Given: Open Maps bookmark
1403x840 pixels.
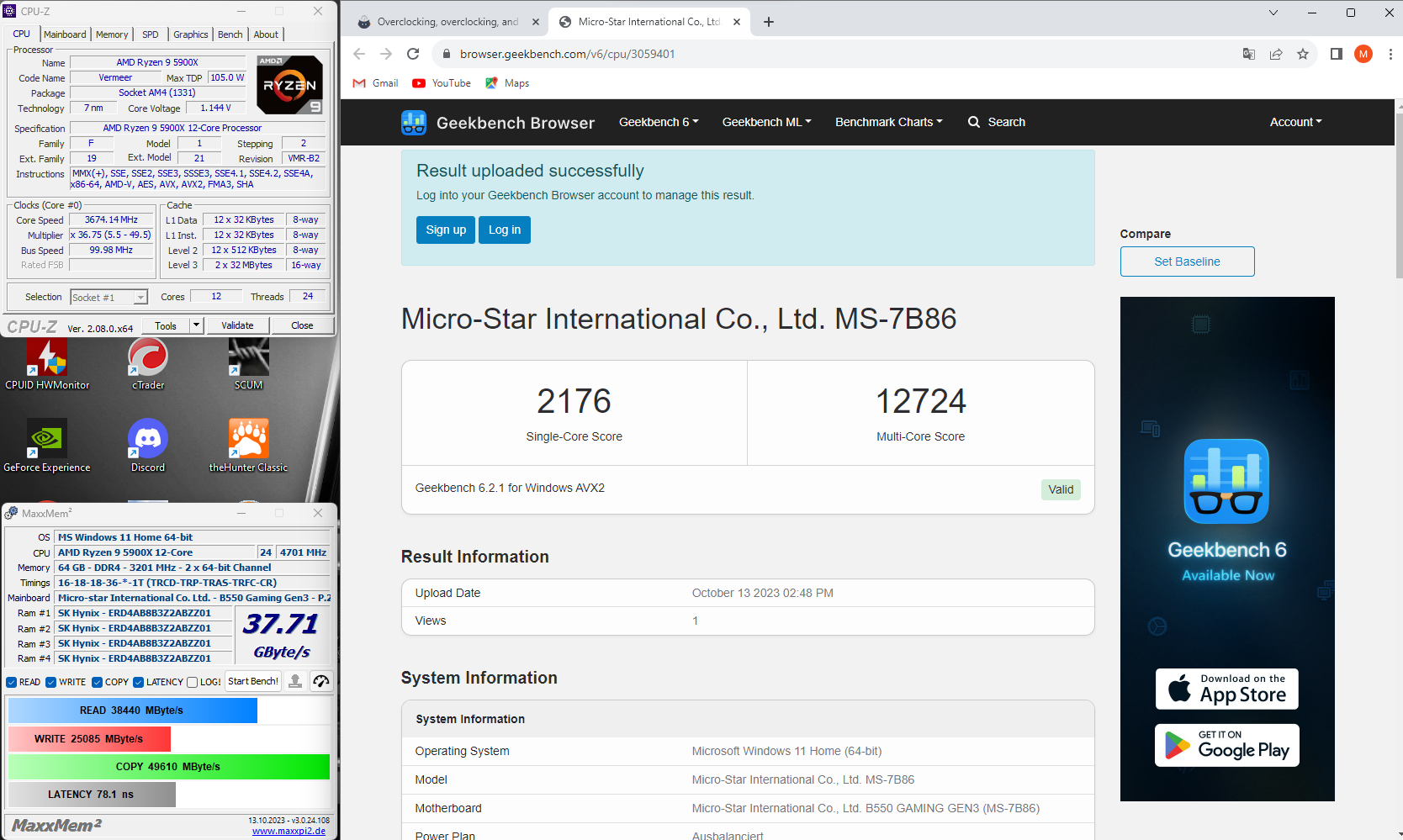Looking at the screenshot, I should tap(507, 83).
